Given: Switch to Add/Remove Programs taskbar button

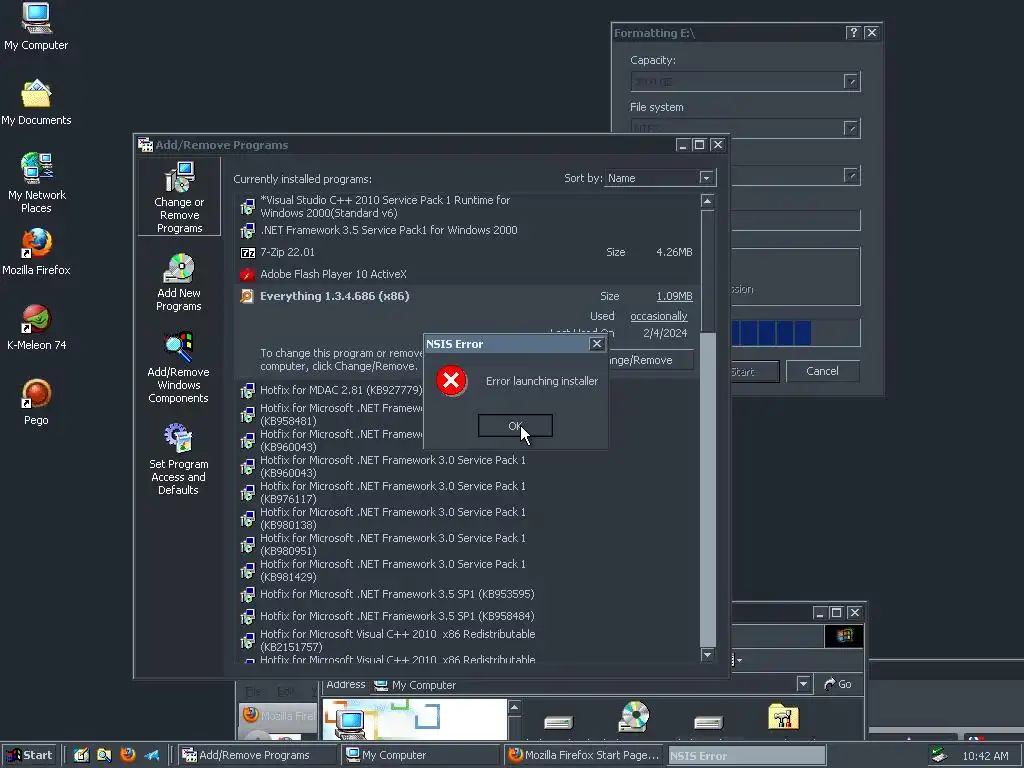Looking at the screenshot, I should click(257, 755).
